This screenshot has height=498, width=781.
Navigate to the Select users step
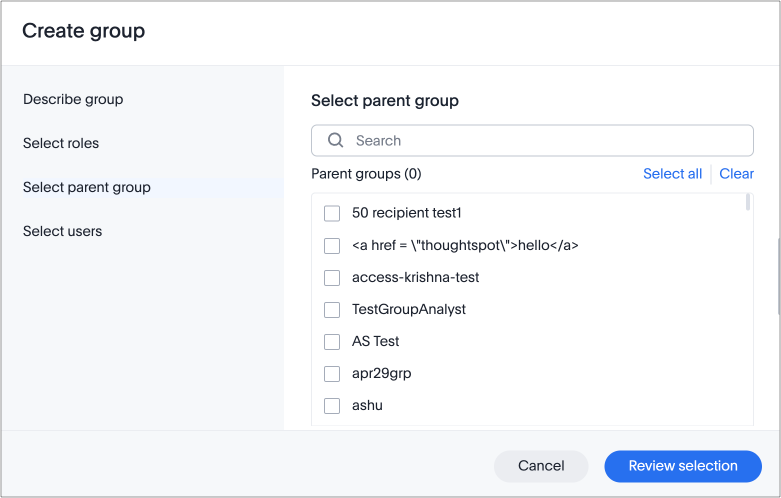[x=62, y=231]
